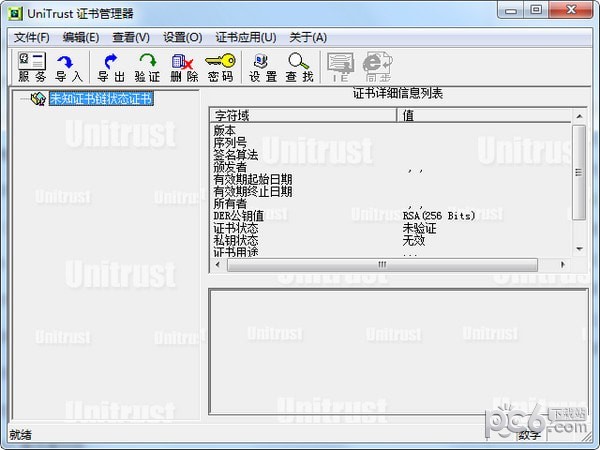This screenshot has height=450, width=600.
Task: Click the 验证 (Verify) toolbar icon
Action: (147, 67)
